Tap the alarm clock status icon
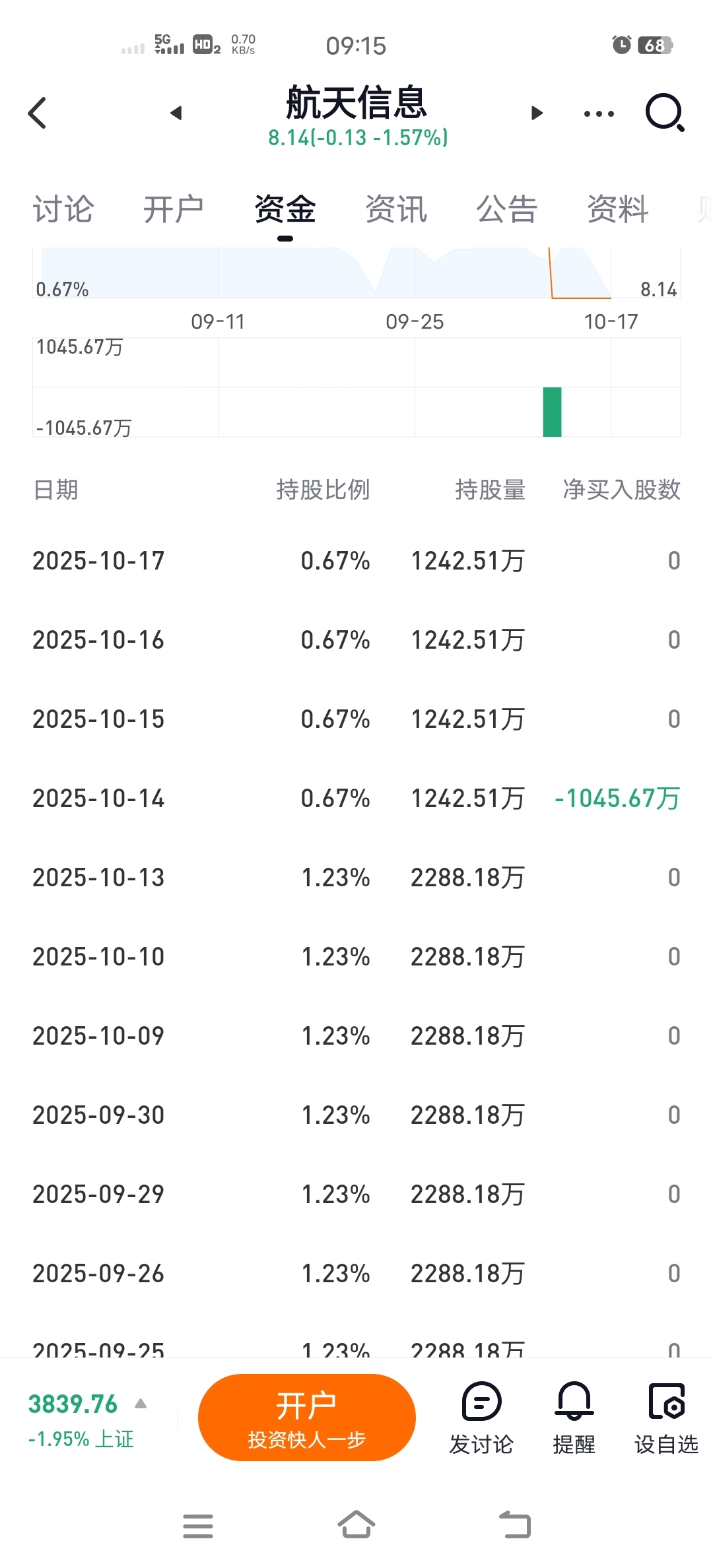The height and width of the screenshot is (1568, 713). click(x=621, y=45)
